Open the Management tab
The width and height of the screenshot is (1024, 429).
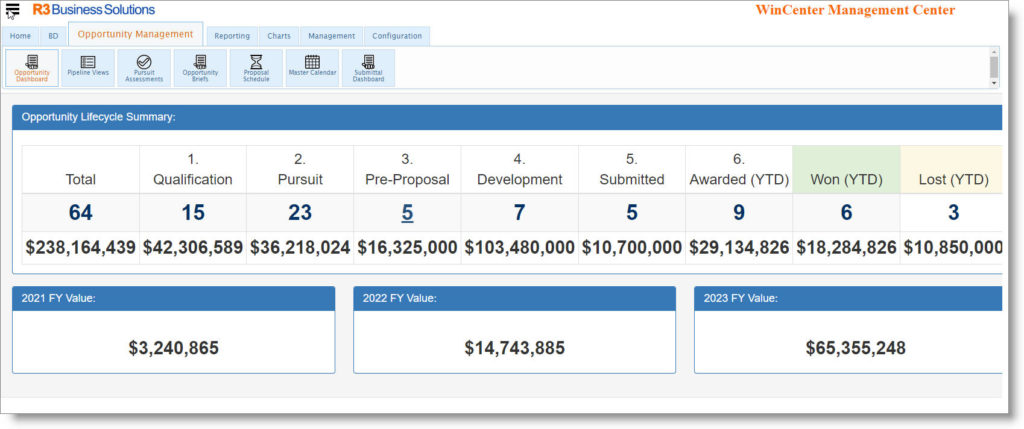point(332,36)
